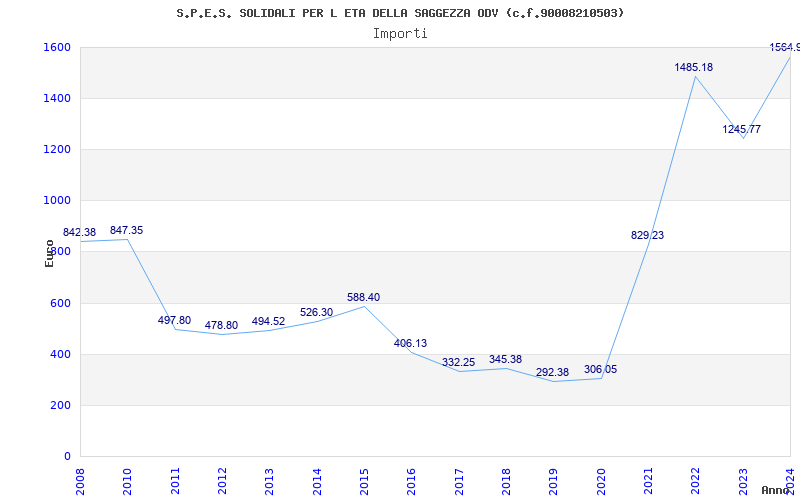Click the 200 y-axis tick label
800x500 pixels.
point(60,406)
